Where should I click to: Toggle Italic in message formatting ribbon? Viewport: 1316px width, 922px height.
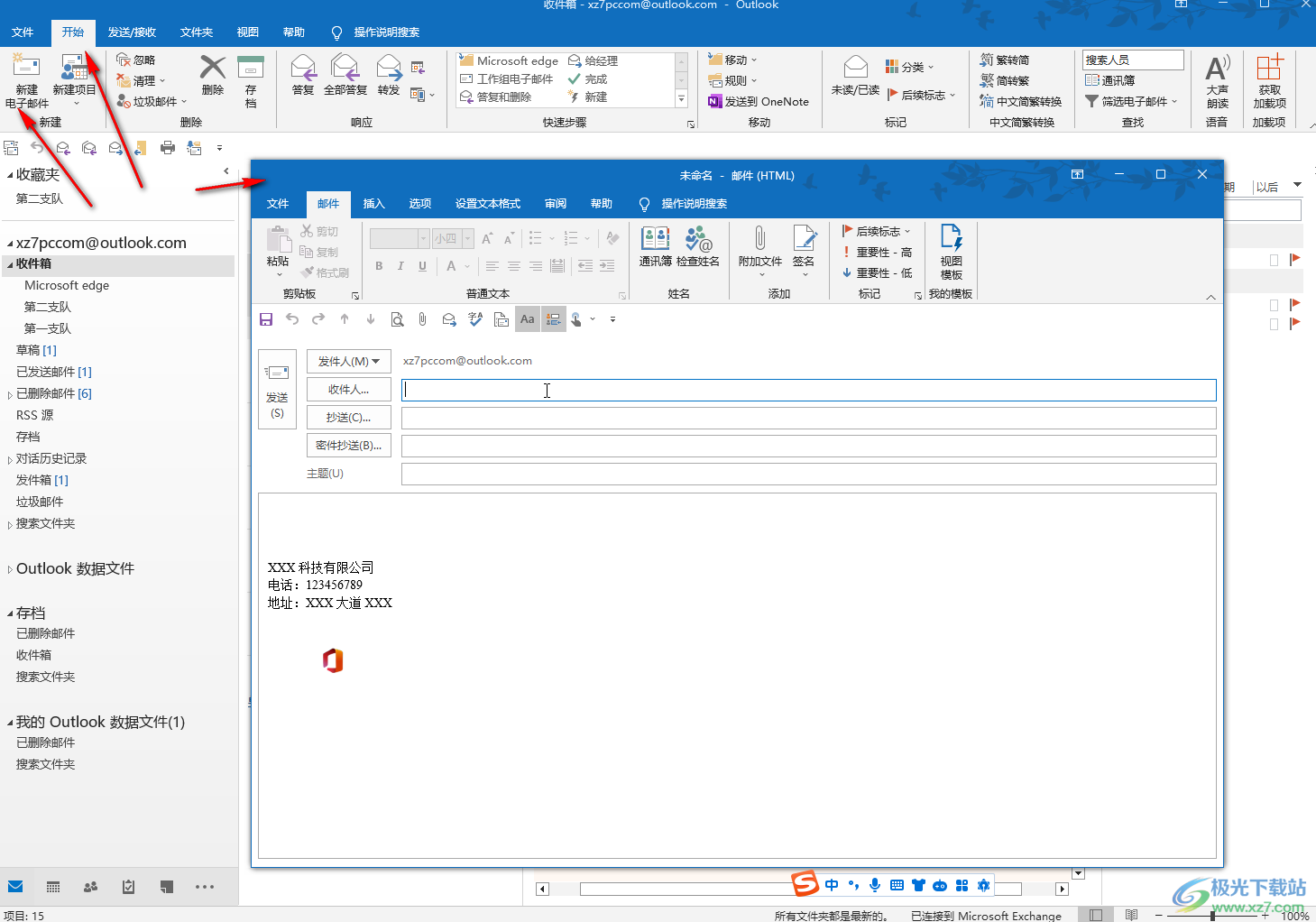click(x=400, y=266)
